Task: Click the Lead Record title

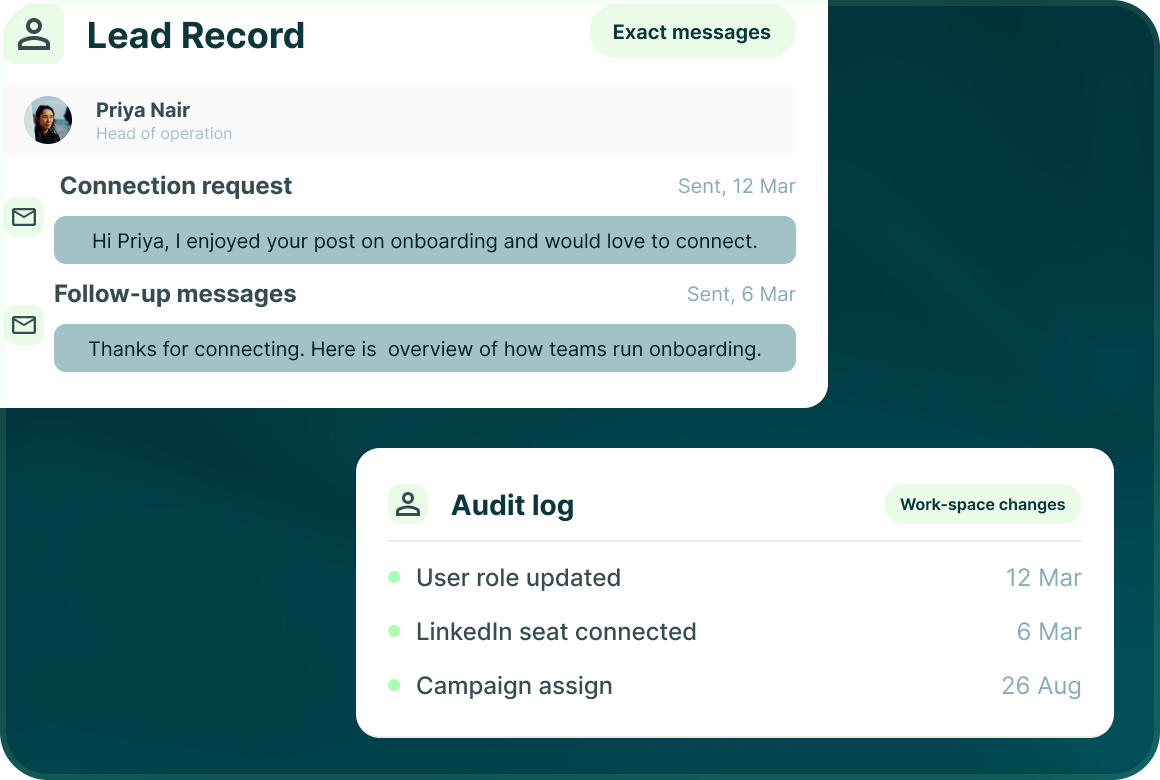Action: click(x=195, y=36)
